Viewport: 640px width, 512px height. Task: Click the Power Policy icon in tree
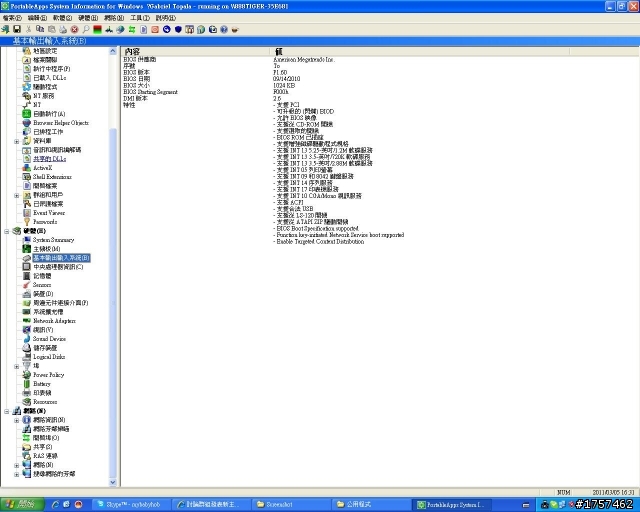(x=27, y=375)
